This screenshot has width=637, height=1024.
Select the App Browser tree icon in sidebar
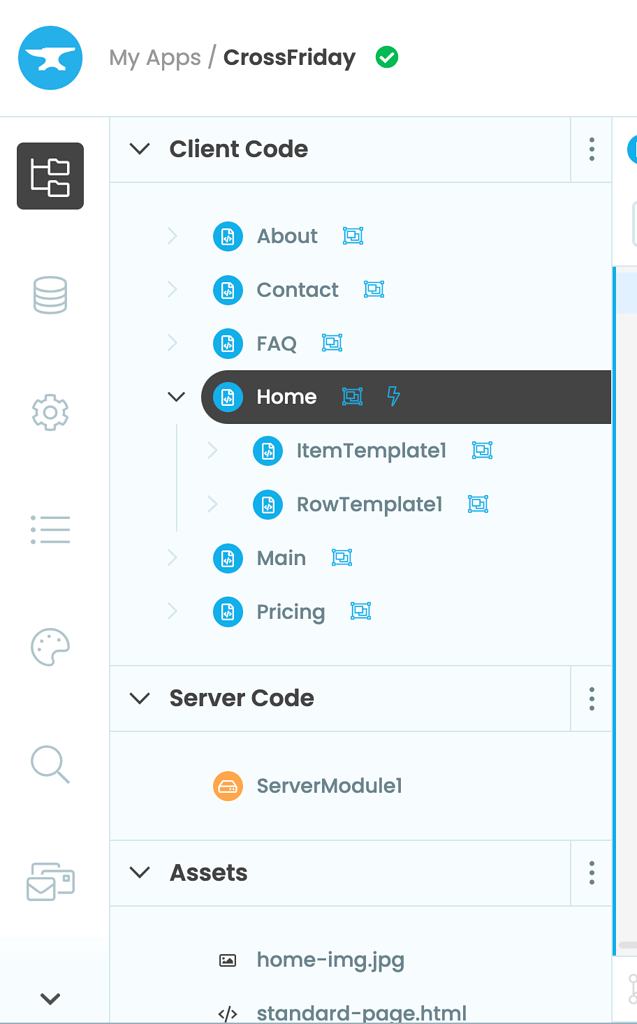click(49, 176)
